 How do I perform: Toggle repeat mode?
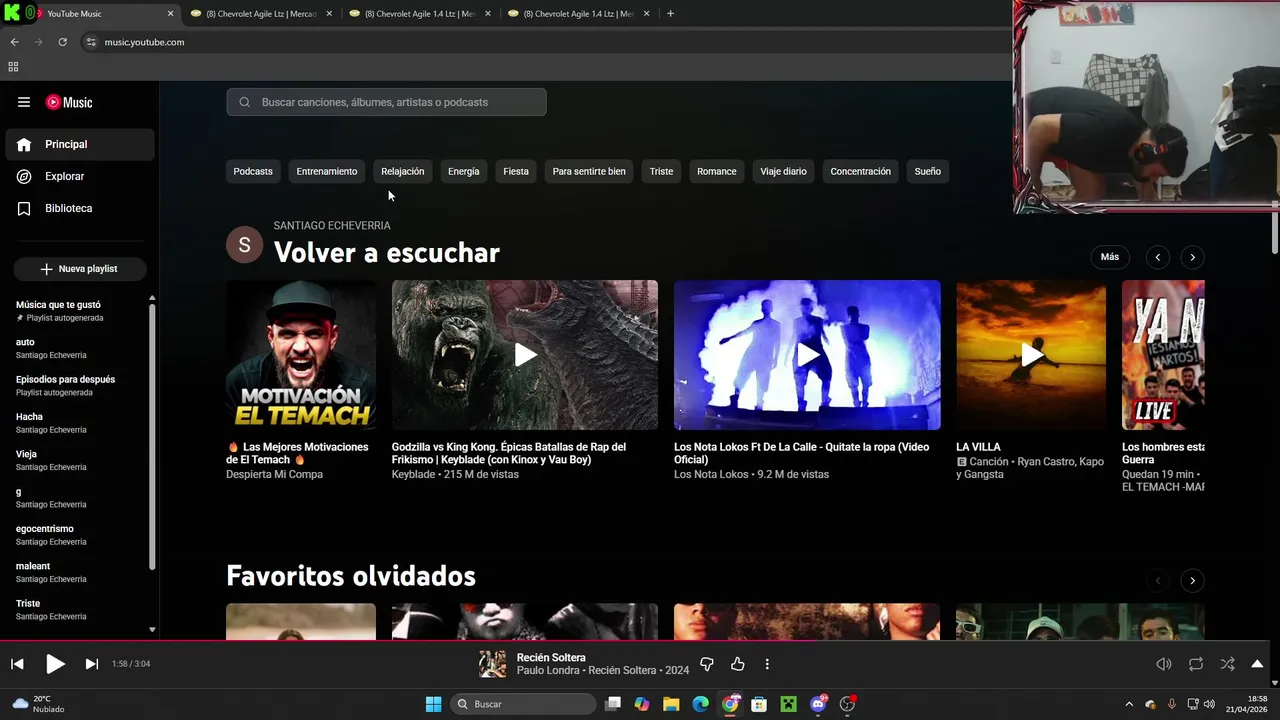coord(1195,664)
